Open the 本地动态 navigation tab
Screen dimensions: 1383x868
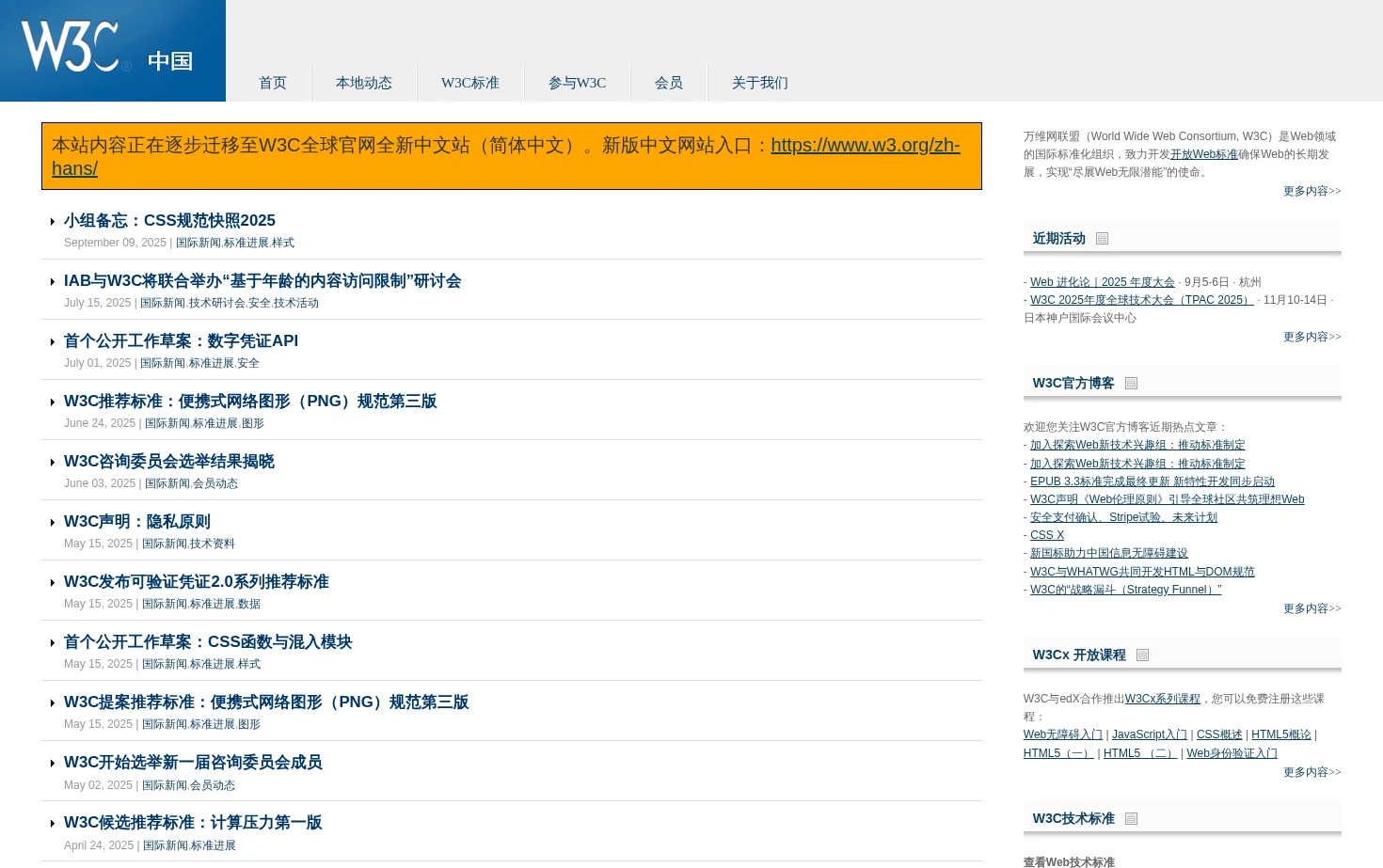point(364,83)
